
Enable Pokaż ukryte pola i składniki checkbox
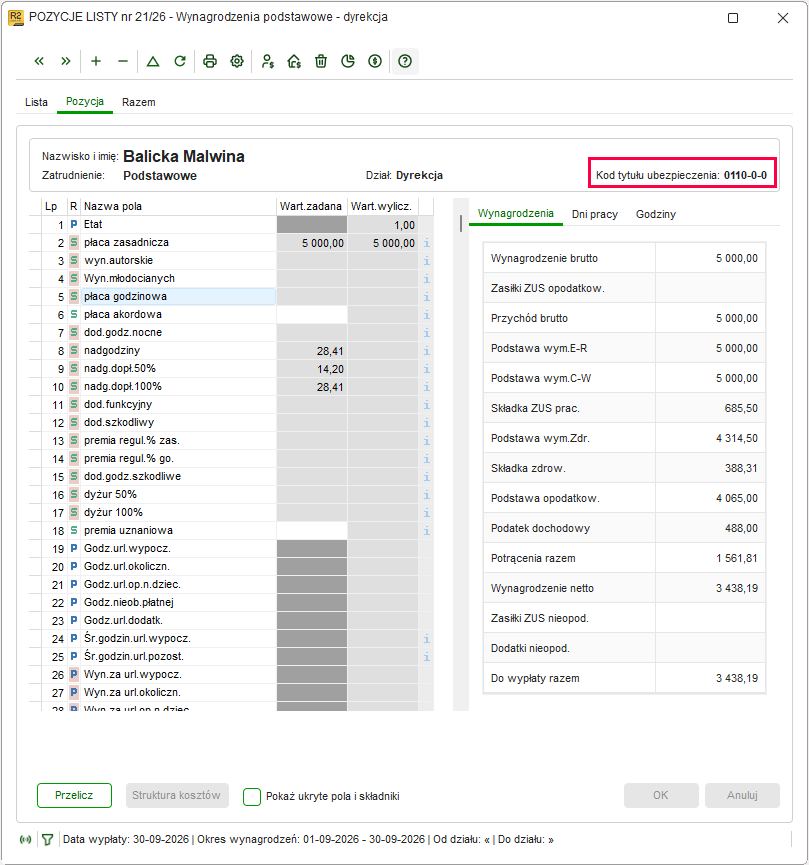pos(252,797)
